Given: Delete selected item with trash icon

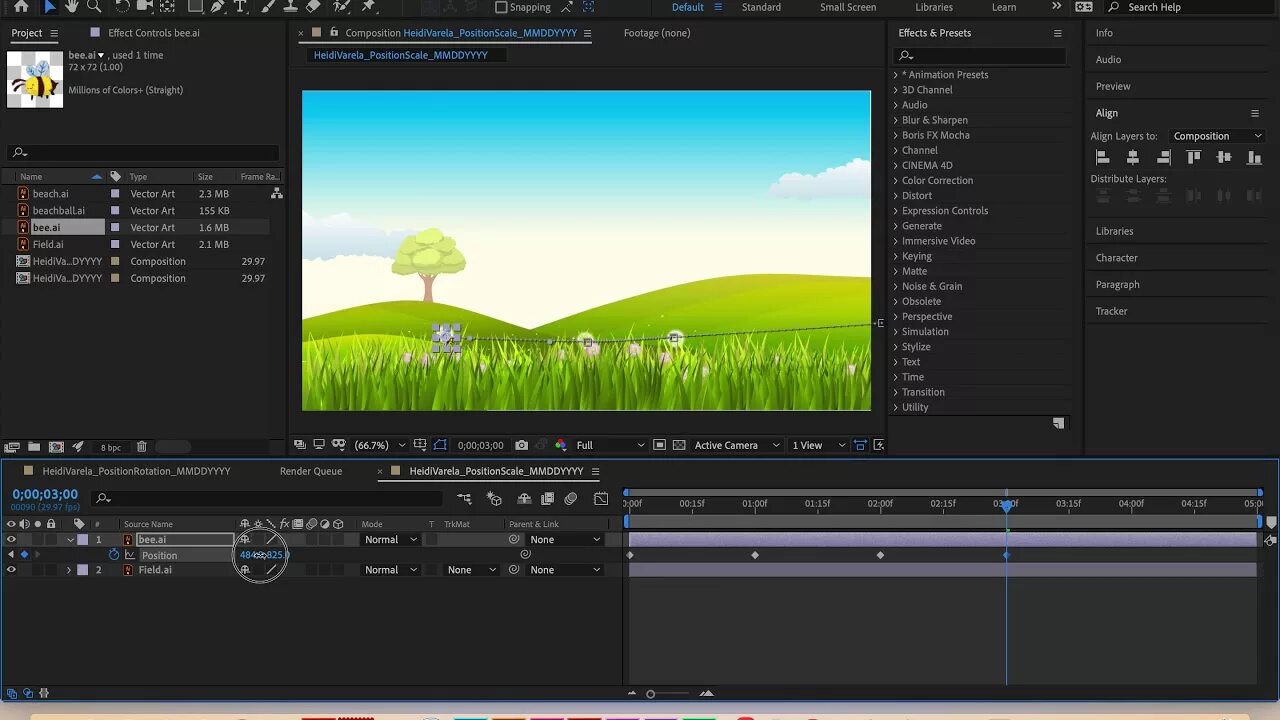Looking at the screenshot, I should coord(142,447).
